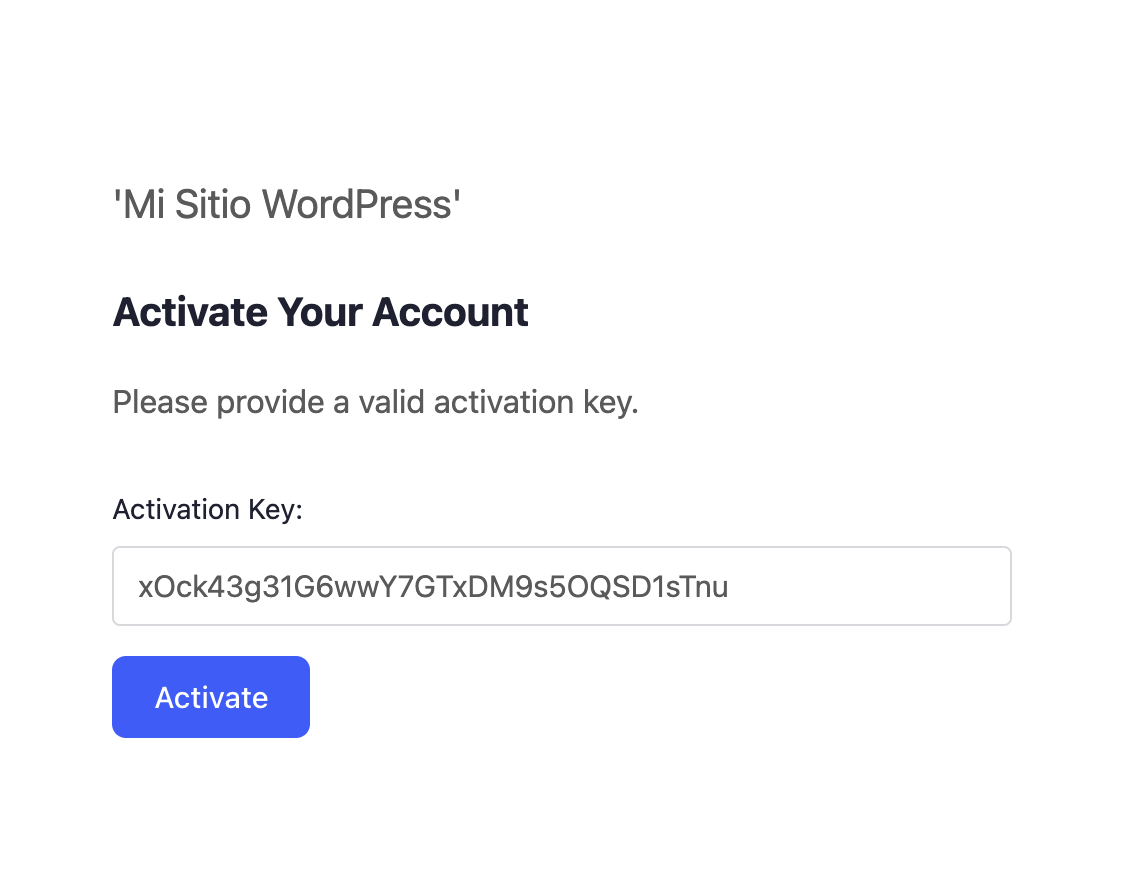Click the 'Please provide a valid activation key' message

(x=375, y=403)
